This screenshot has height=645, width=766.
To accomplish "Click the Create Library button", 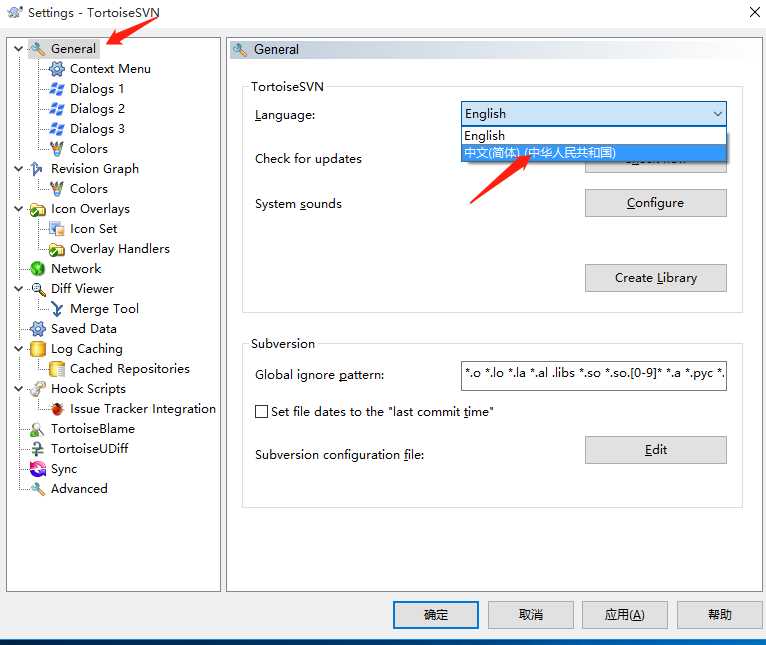I will (656, 278).
